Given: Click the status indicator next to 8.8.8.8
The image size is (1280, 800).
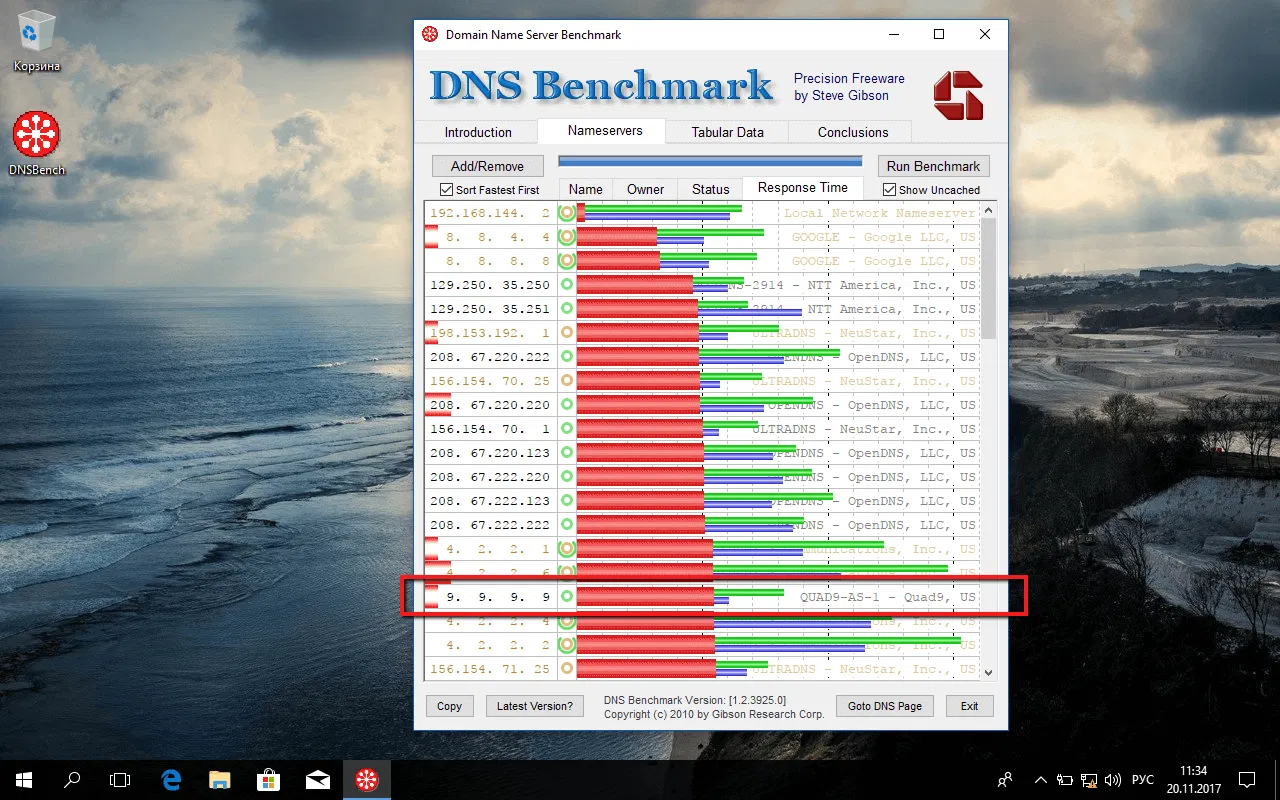Looking at the screenshot, I should coord(566,260).
